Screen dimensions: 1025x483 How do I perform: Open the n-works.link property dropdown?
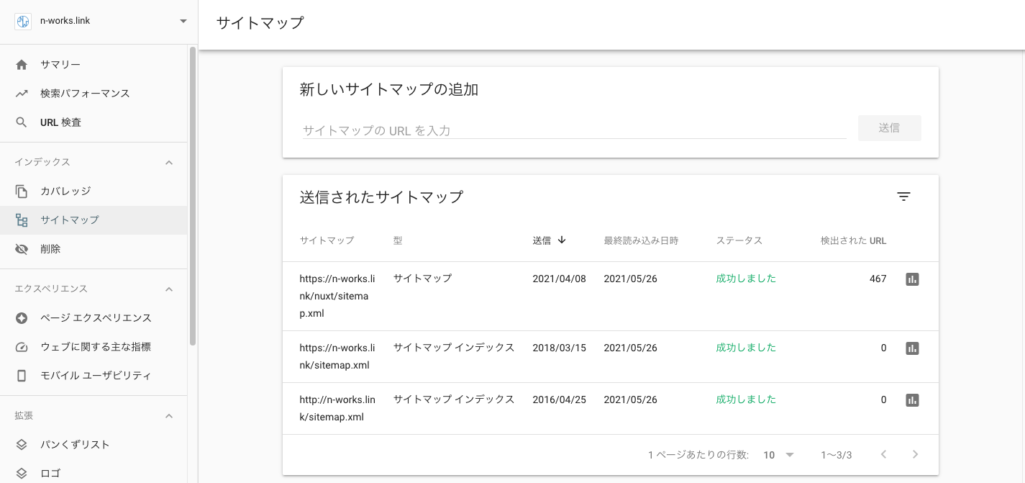click(x=182, y=22)
